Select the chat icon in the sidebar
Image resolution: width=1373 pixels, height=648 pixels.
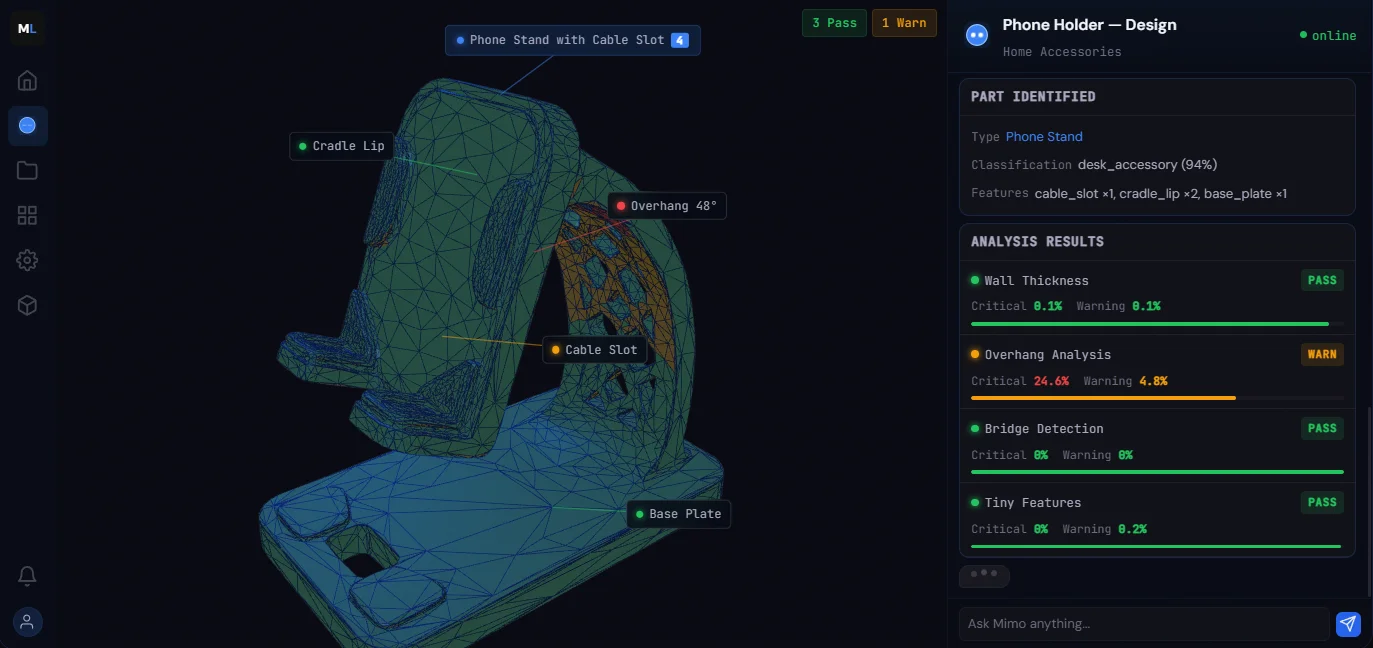27,125
